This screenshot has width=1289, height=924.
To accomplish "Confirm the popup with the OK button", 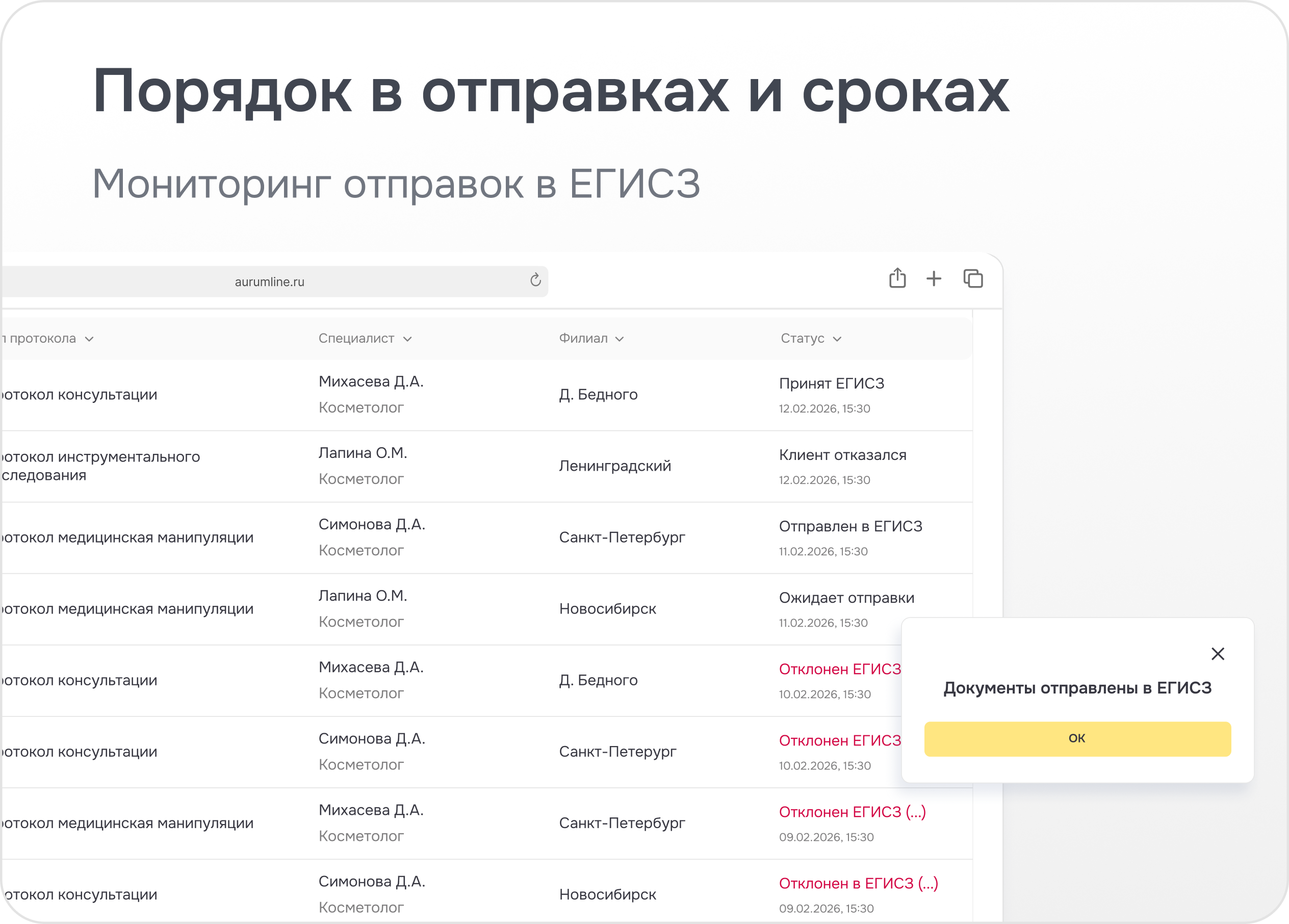I will coord(1077,739).
